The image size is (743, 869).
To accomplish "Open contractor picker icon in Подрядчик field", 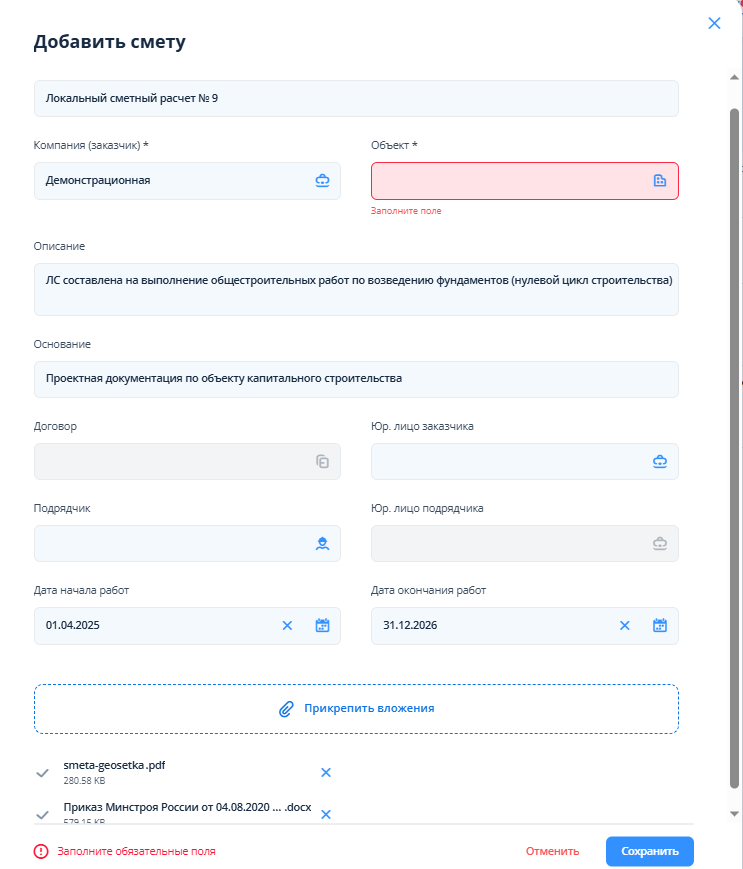I will pyautogui.click(x=322, y=544).
